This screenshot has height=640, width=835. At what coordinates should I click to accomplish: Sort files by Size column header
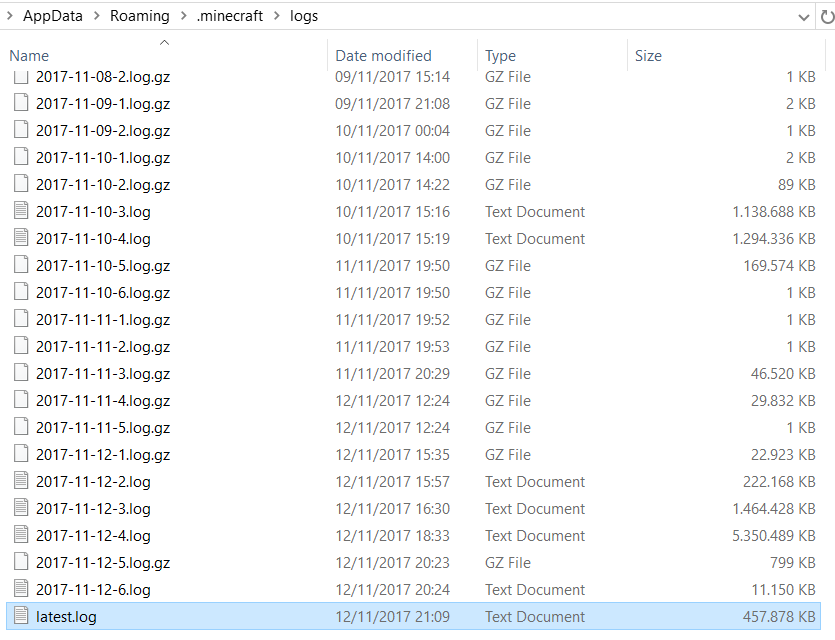point(648,55)
